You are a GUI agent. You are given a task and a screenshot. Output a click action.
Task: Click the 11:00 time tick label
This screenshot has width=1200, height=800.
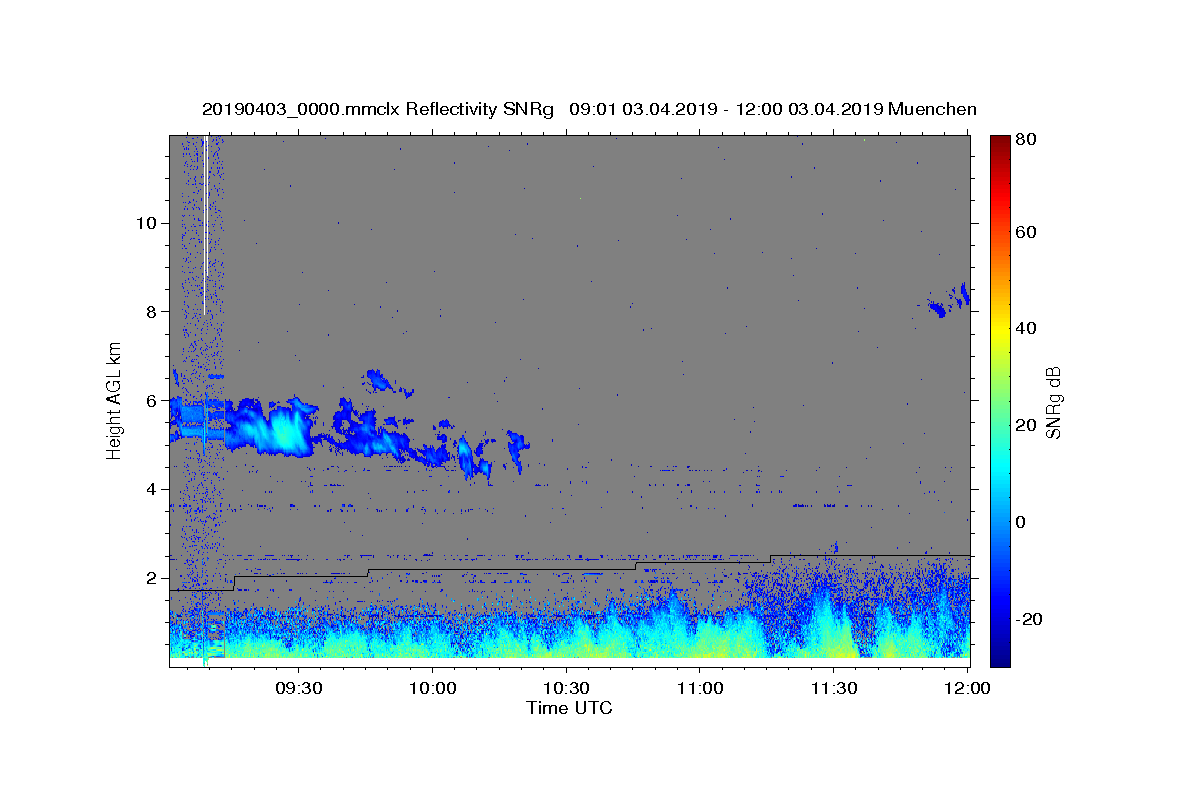coord(700,688)
